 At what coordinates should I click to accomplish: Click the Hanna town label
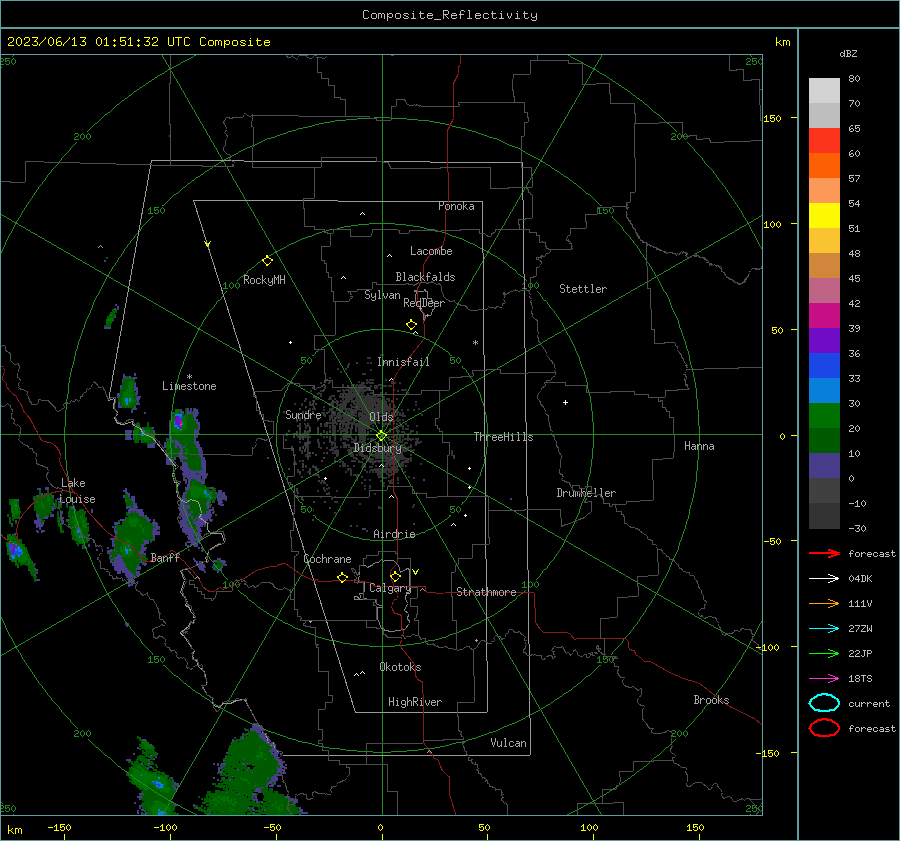[699, 446]
